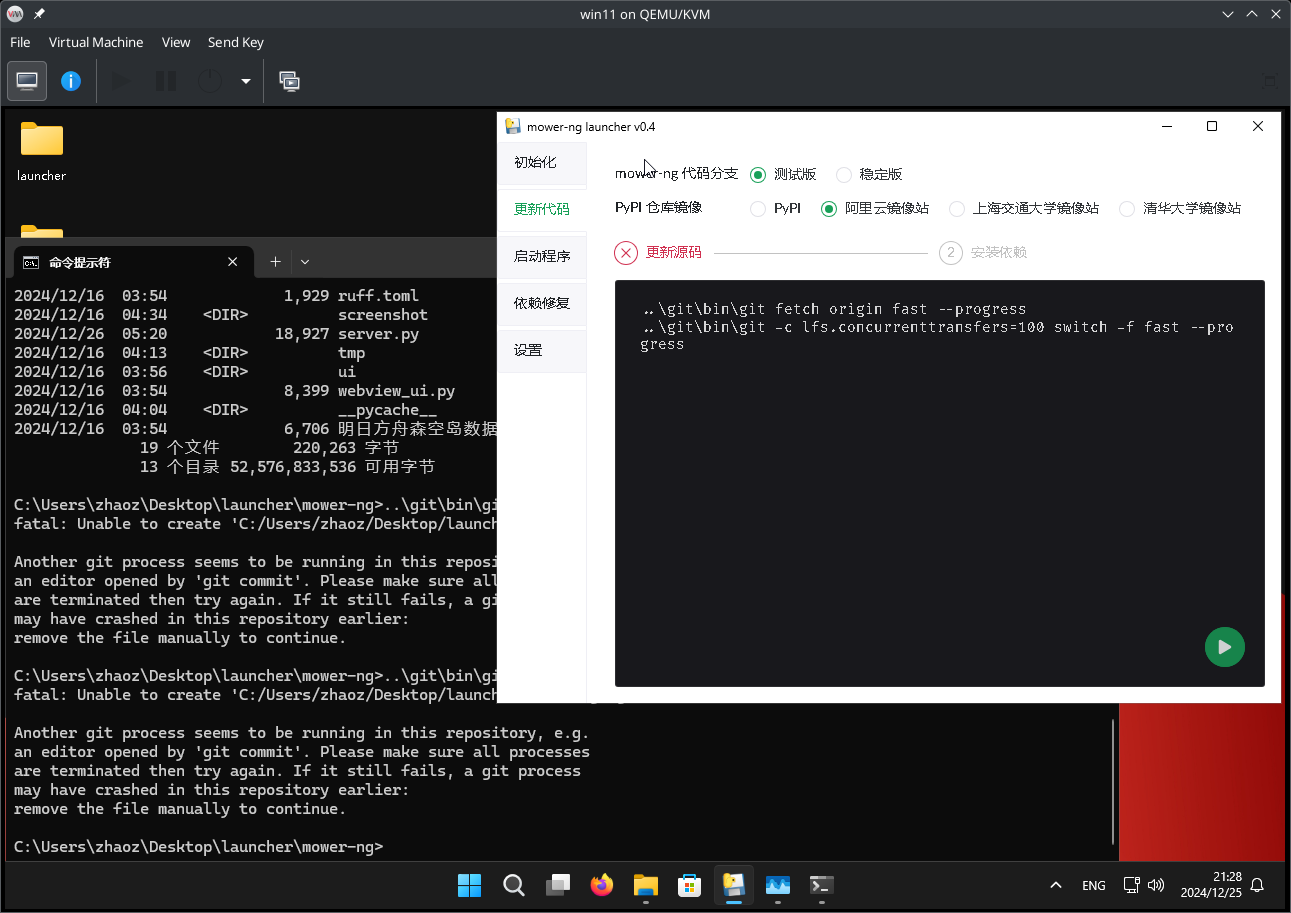
Task: Switch to Terminal taskbar icon
Action: coord(821,885)
